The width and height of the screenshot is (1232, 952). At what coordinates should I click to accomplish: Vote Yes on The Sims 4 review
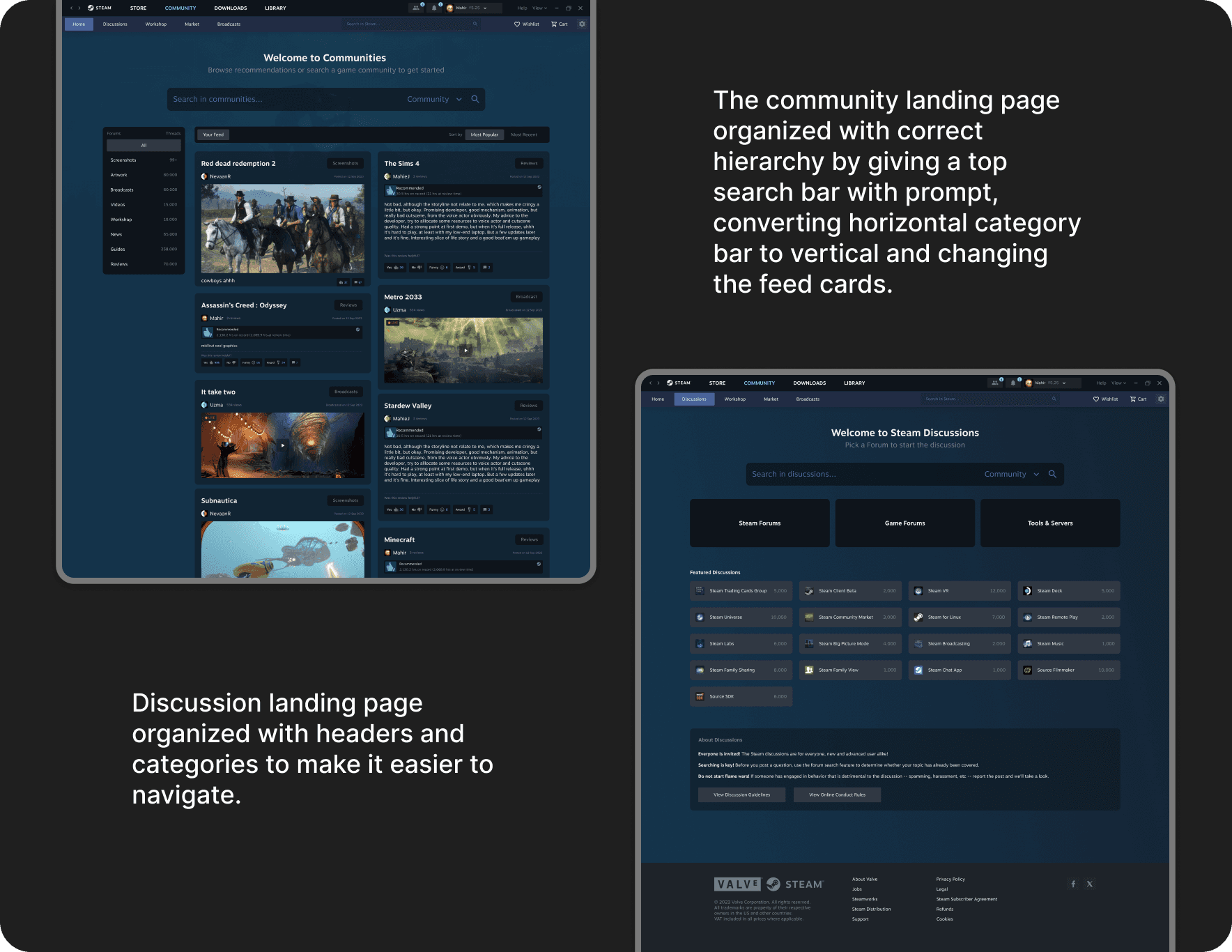pyautogui.click(x=395, y=267)
